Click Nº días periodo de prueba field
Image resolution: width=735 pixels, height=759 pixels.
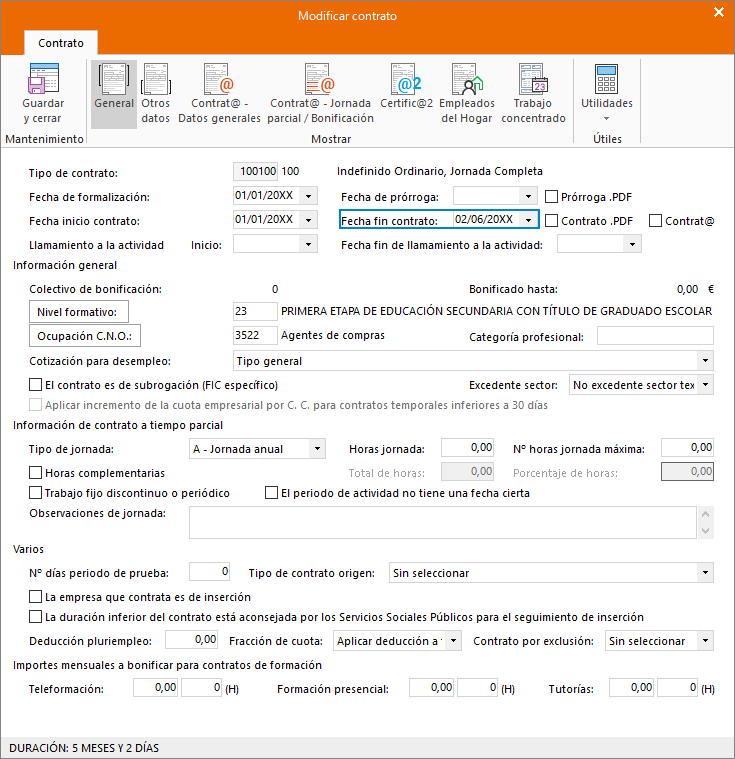pyautogui.click(x=209, y=572)
